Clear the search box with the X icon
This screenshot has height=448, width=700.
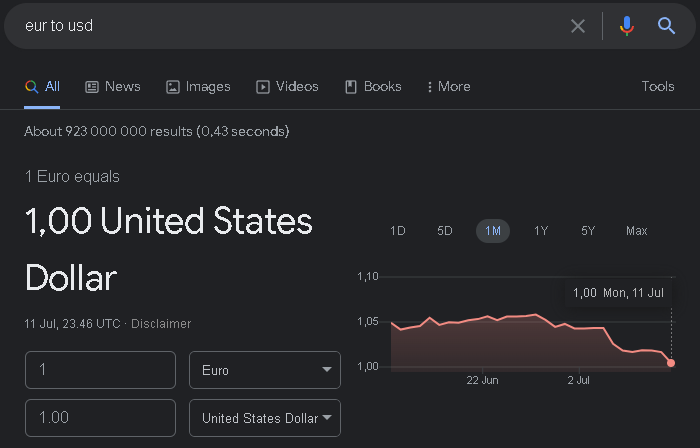pos(578,26)
